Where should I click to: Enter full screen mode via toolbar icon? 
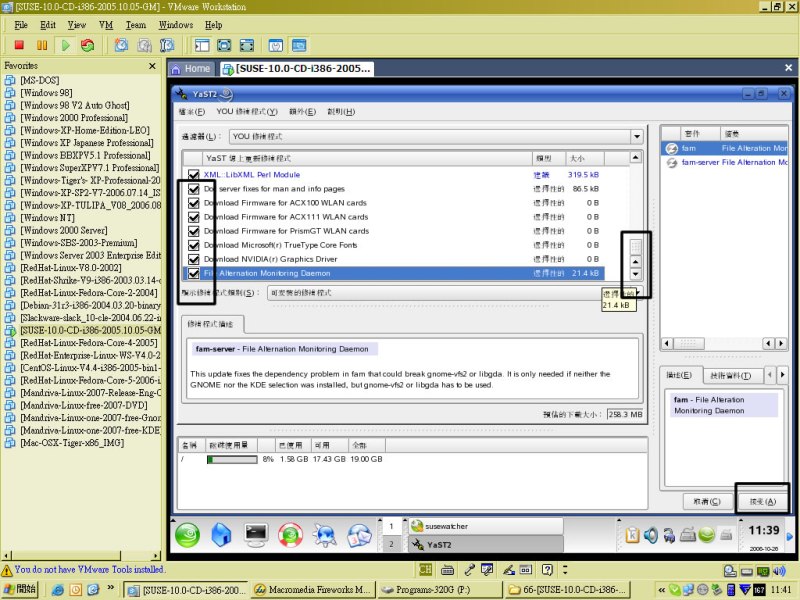pyautogui.click(x=246, y=45)
